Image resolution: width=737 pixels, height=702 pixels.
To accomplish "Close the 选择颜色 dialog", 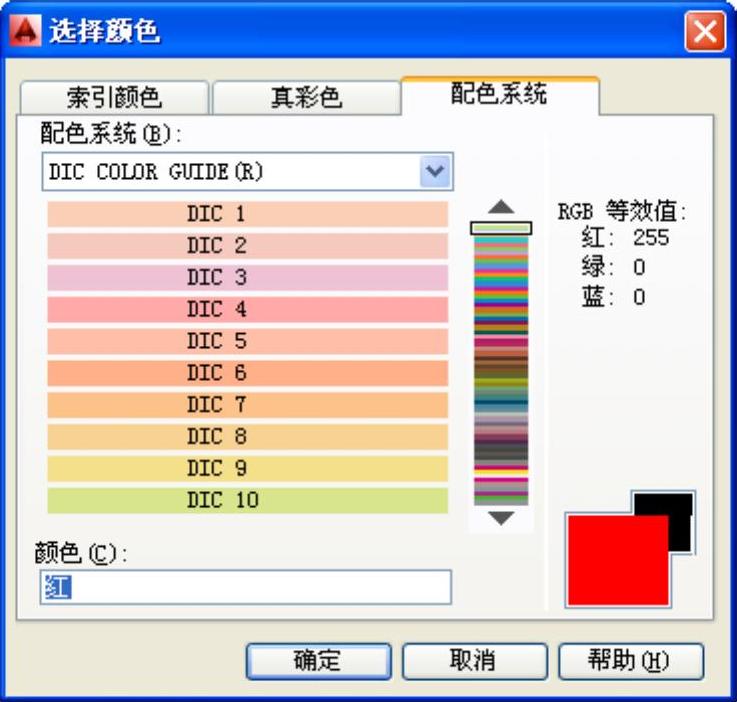I will [x=705, y=31].
